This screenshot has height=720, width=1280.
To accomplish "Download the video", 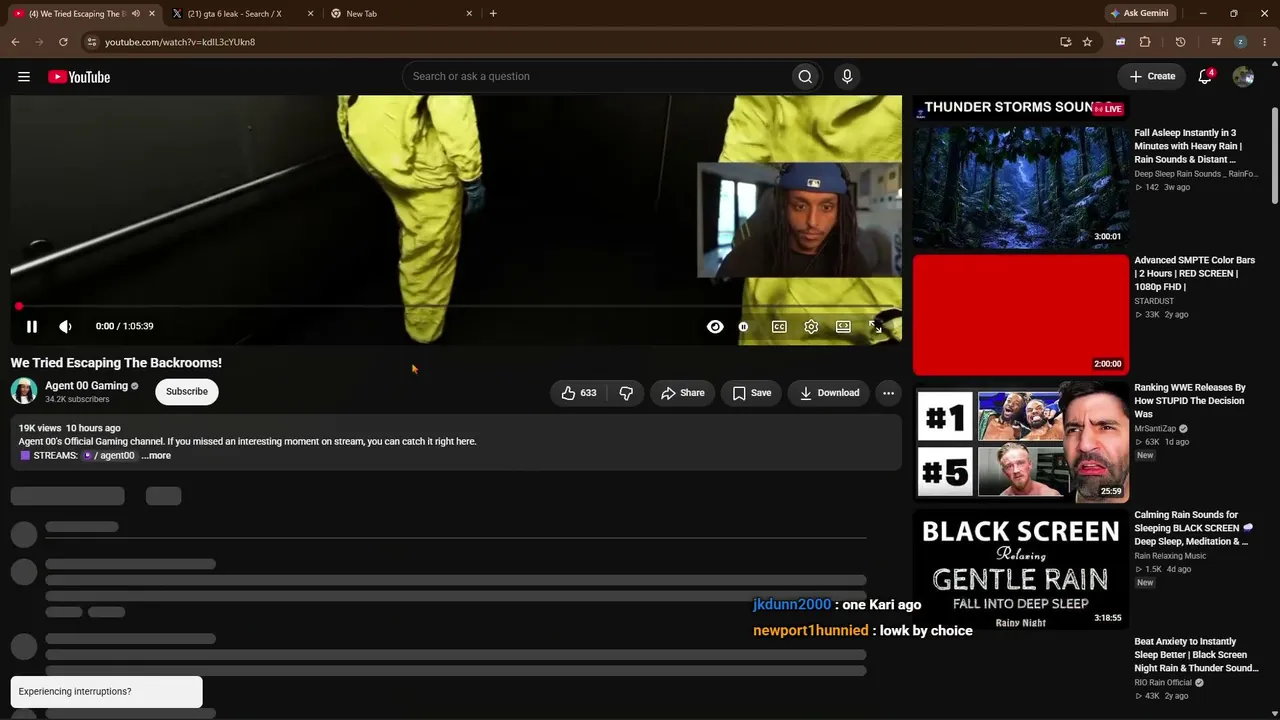I will pos(829,393).
